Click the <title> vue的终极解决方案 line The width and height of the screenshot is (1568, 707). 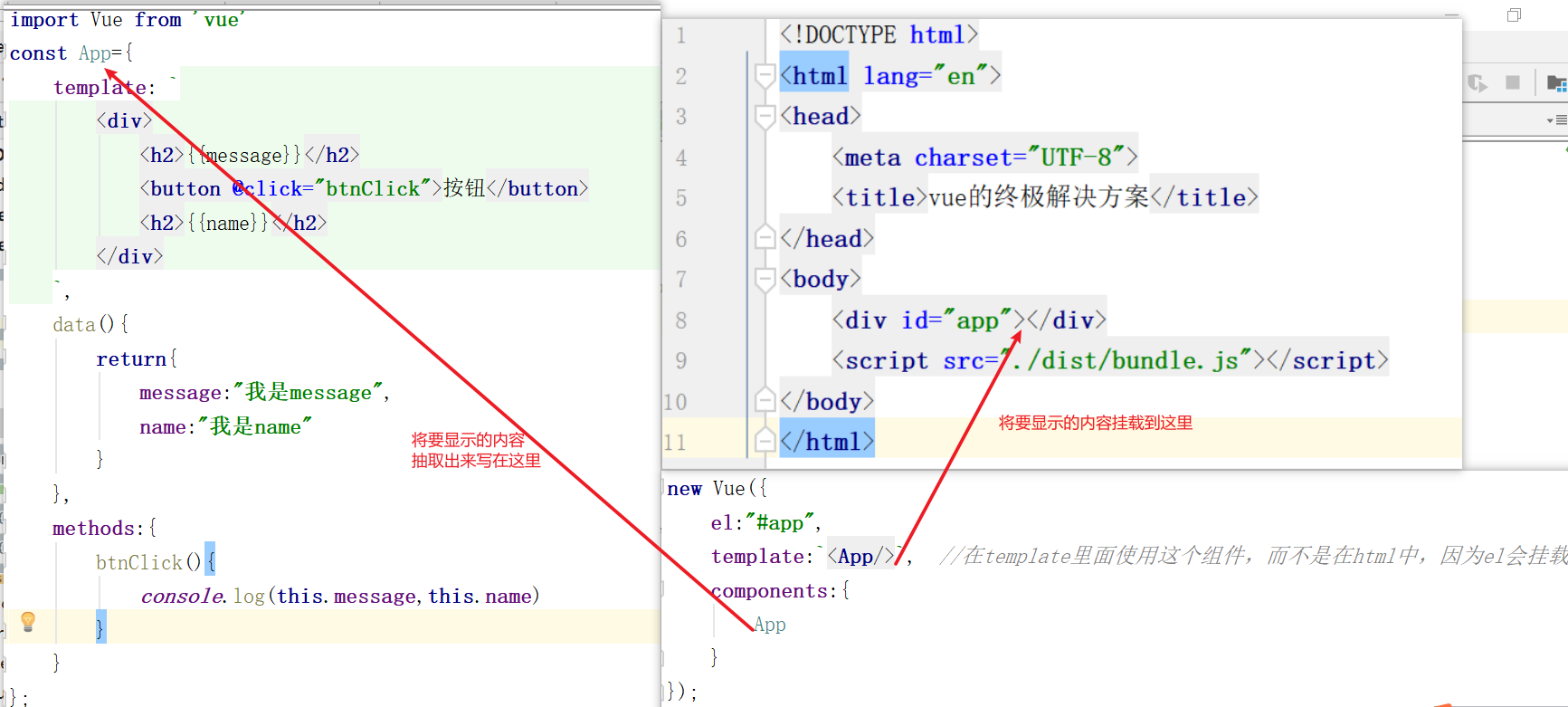(x=1045, y=197)
